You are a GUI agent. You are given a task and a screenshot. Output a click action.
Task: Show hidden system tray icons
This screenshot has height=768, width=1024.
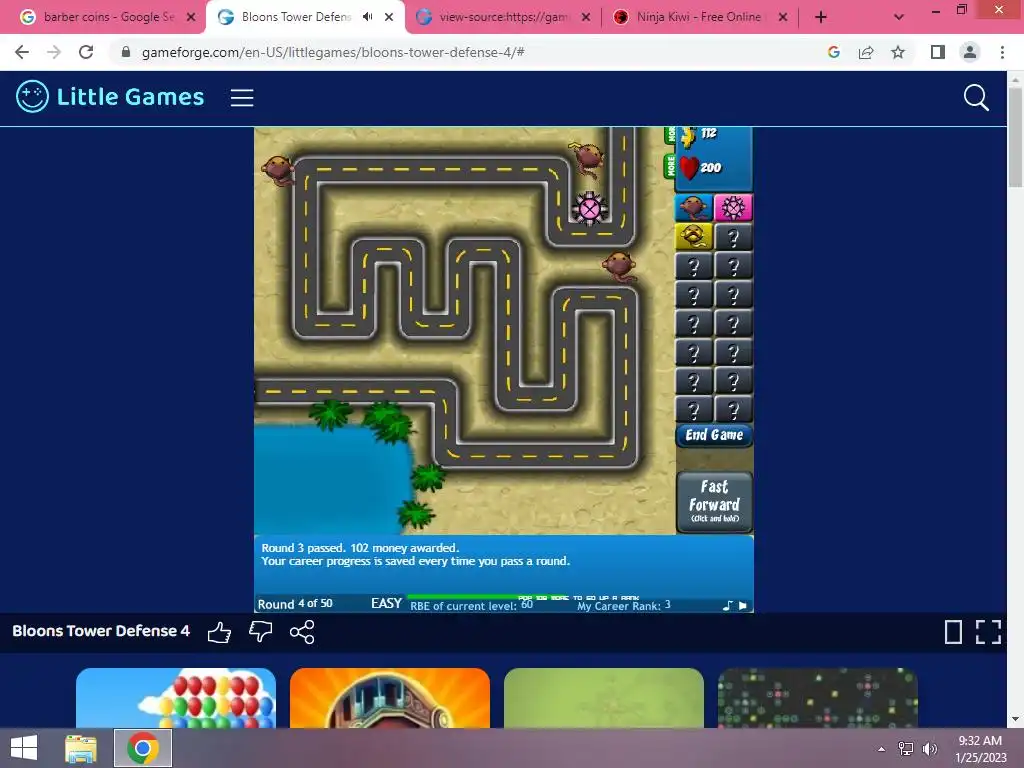882,749
